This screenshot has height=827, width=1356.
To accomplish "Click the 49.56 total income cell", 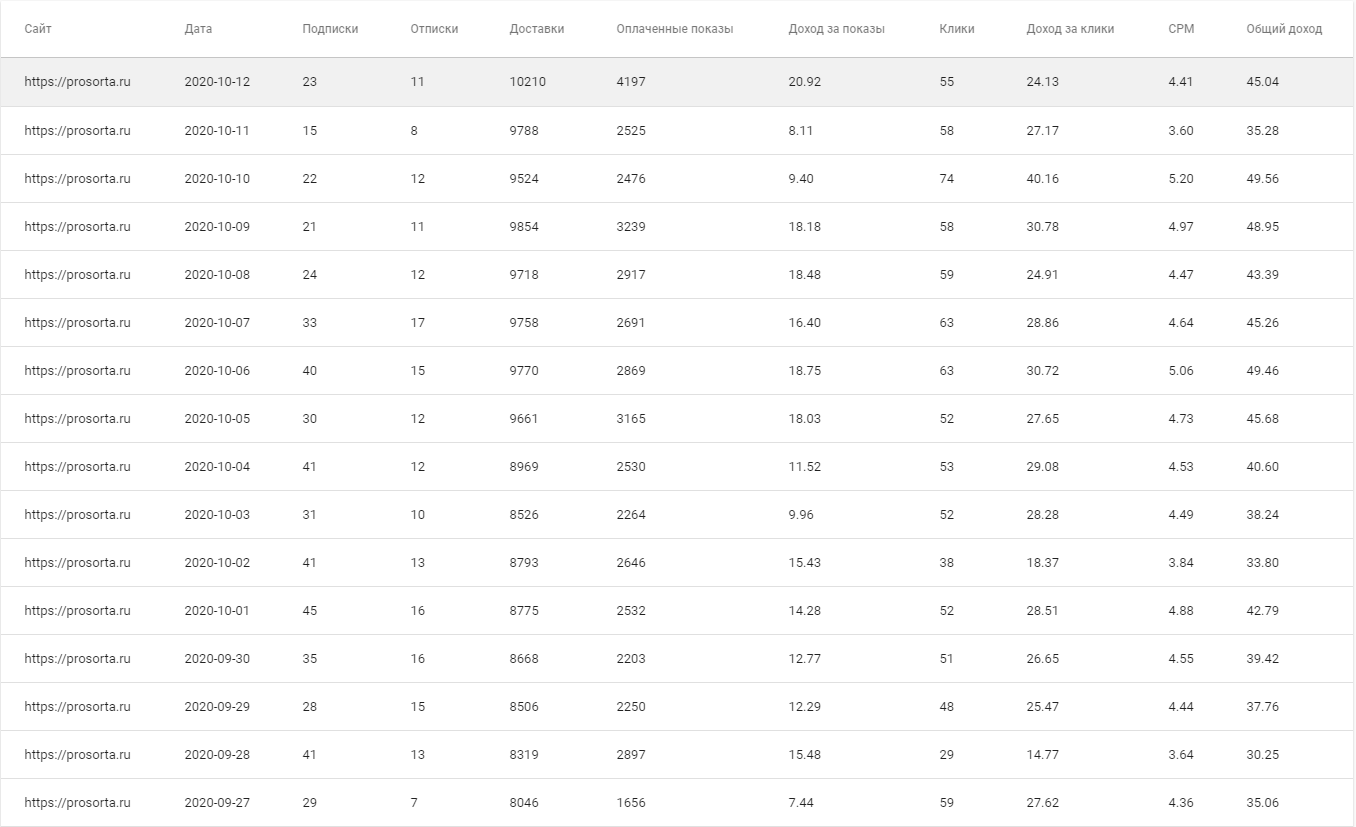I will 1262,179.
